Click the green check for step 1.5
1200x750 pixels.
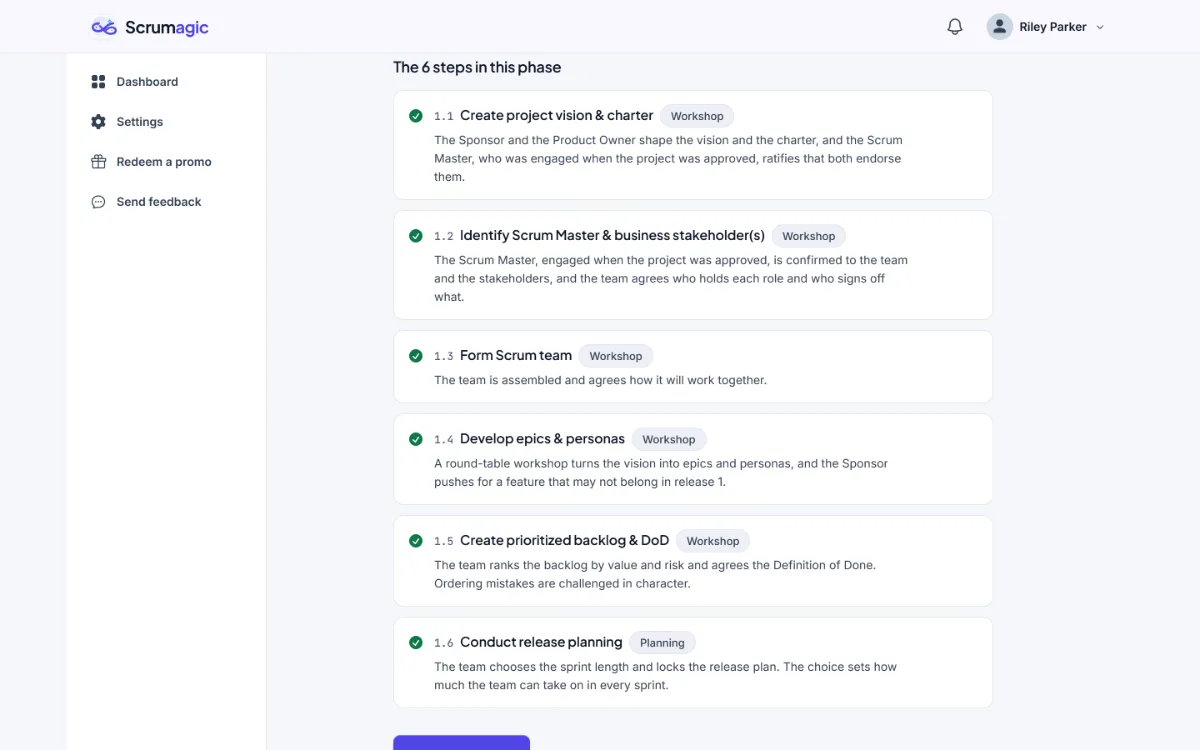click(x=416, y=541)
